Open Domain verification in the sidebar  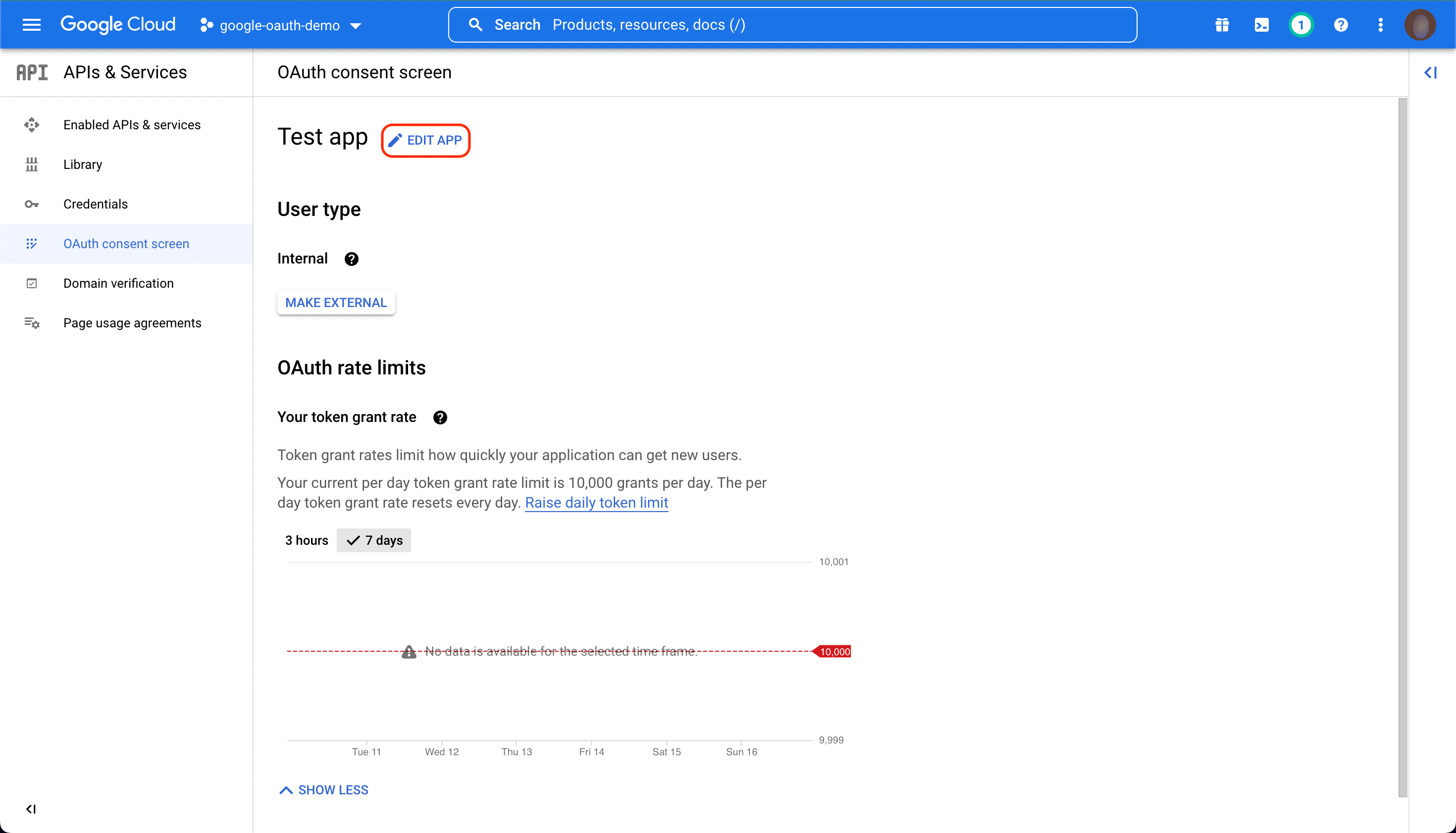pyautogui.click(x=118, y=283)
